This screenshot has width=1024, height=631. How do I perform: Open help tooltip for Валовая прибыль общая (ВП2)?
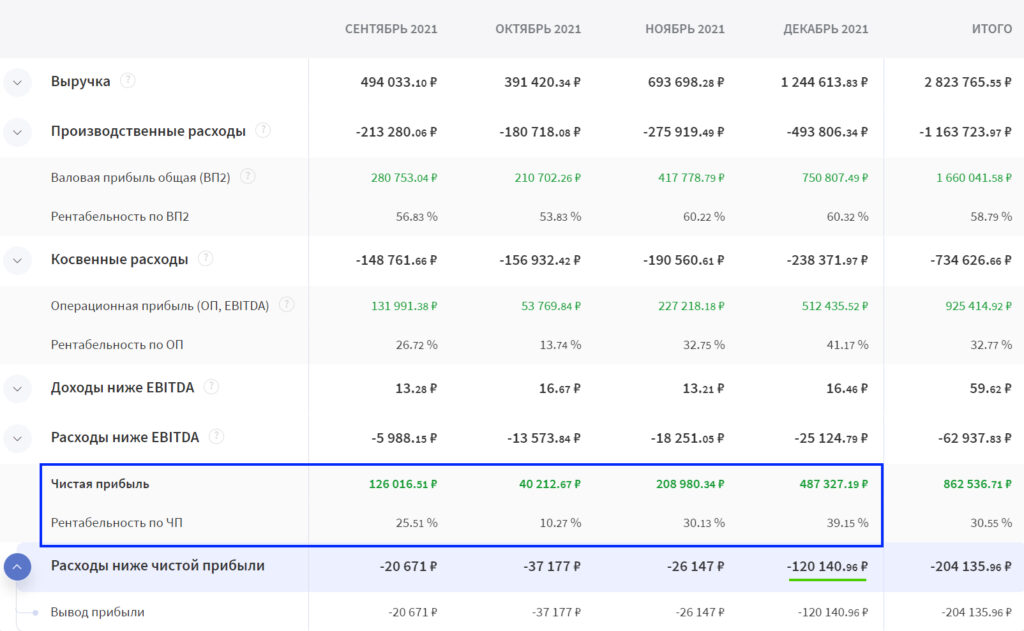pyautogui.click(x=247, y=177)
